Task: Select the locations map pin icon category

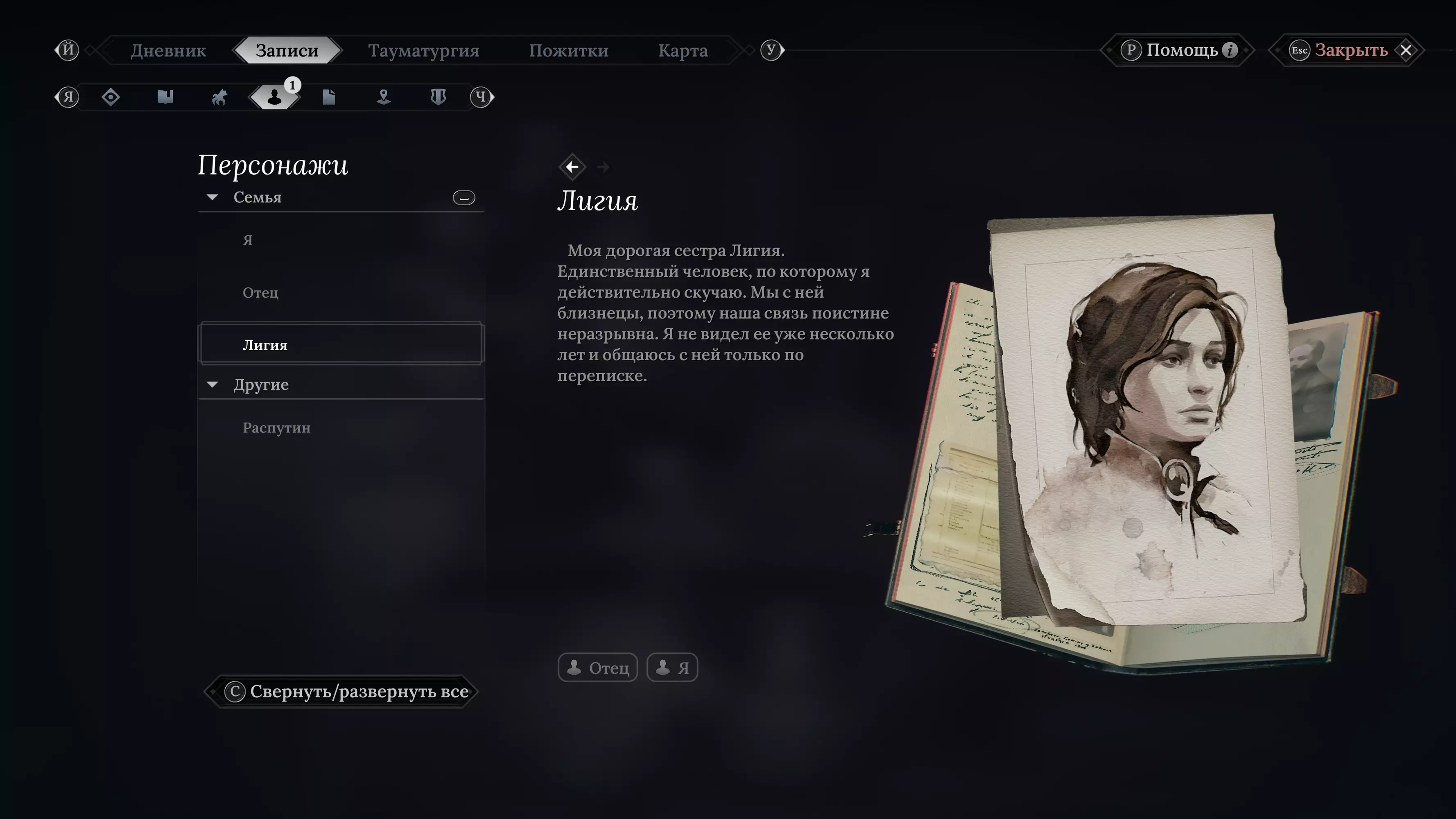Action: coord(384,97)
